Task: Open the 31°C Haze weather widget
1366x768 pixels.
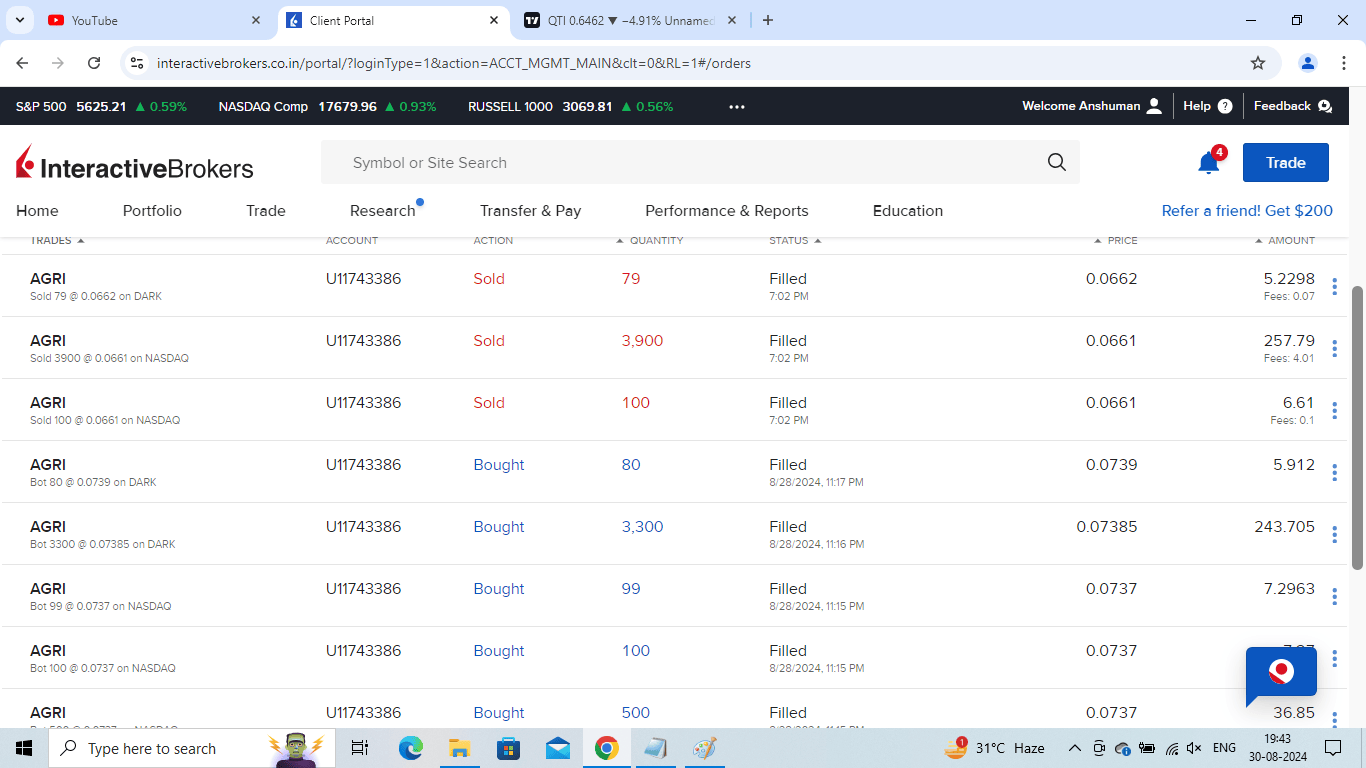Action: [994, 748]
